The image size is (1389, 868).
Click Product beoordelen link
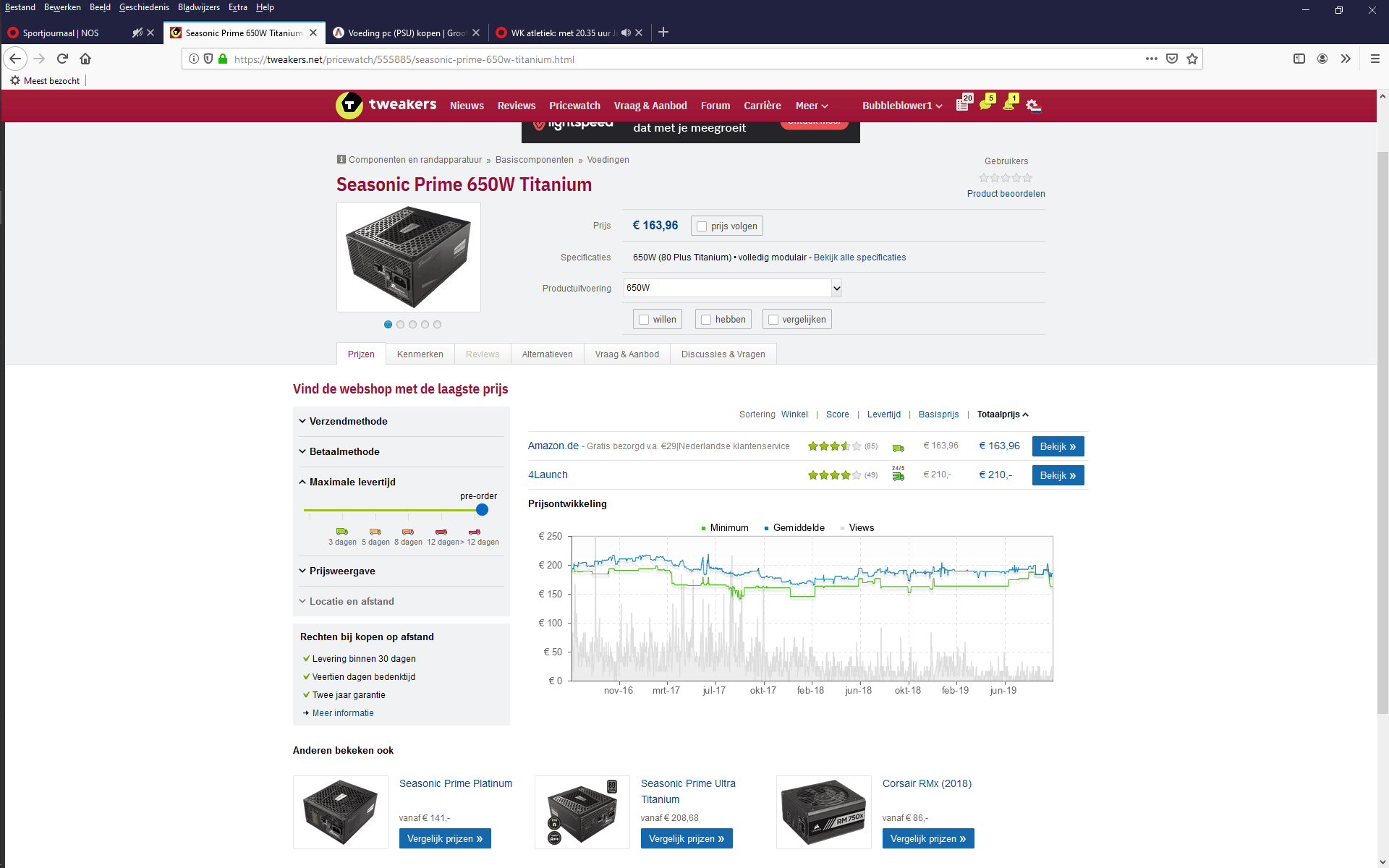click(1006, 194)
